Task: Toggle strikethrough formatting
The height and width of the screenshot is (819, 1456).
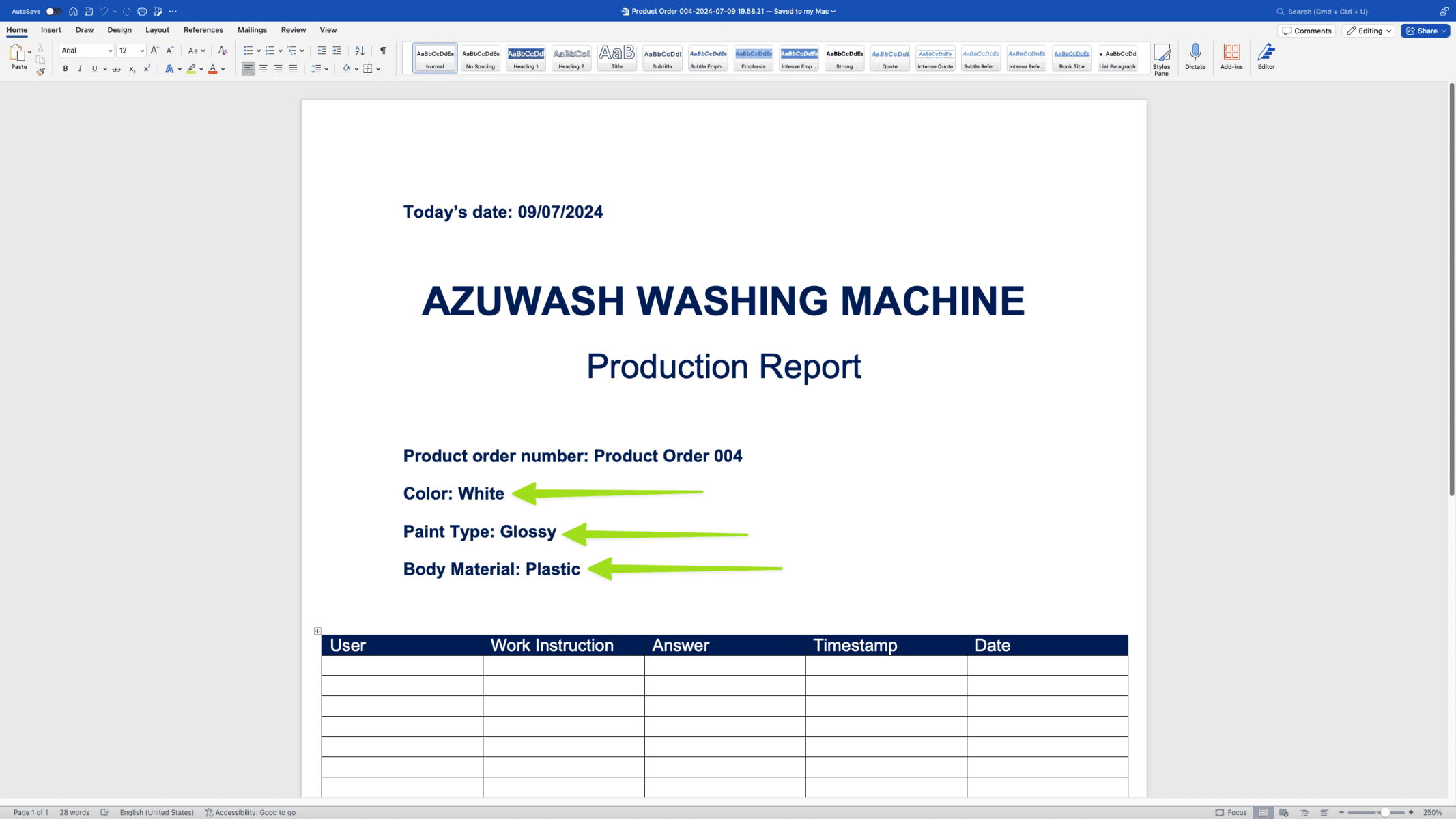Action: coord(117,68)
